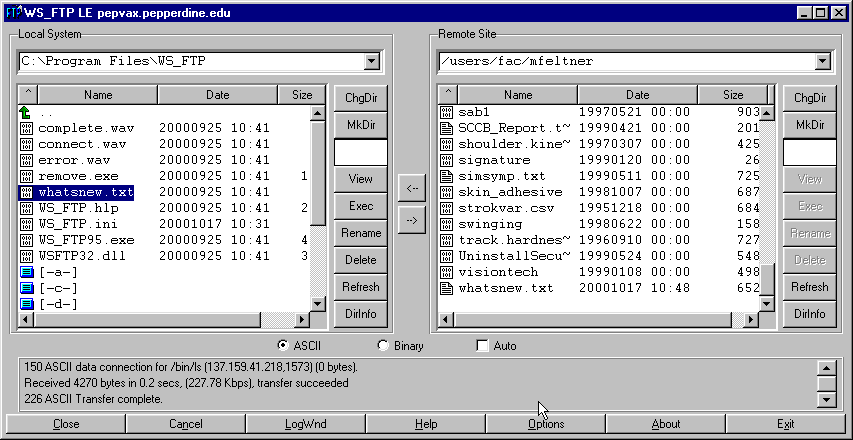This screenshot has height=440, width=853.
Task: Click the local Delete button
Action: 361,260
